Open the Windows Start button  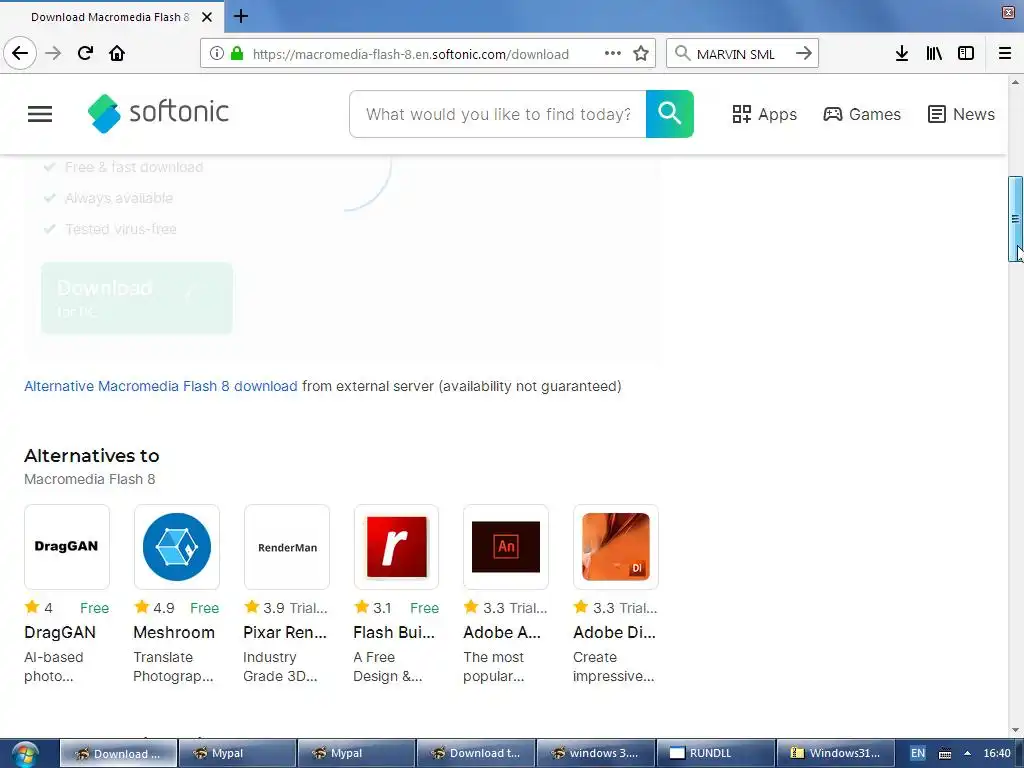click(25, 754)
